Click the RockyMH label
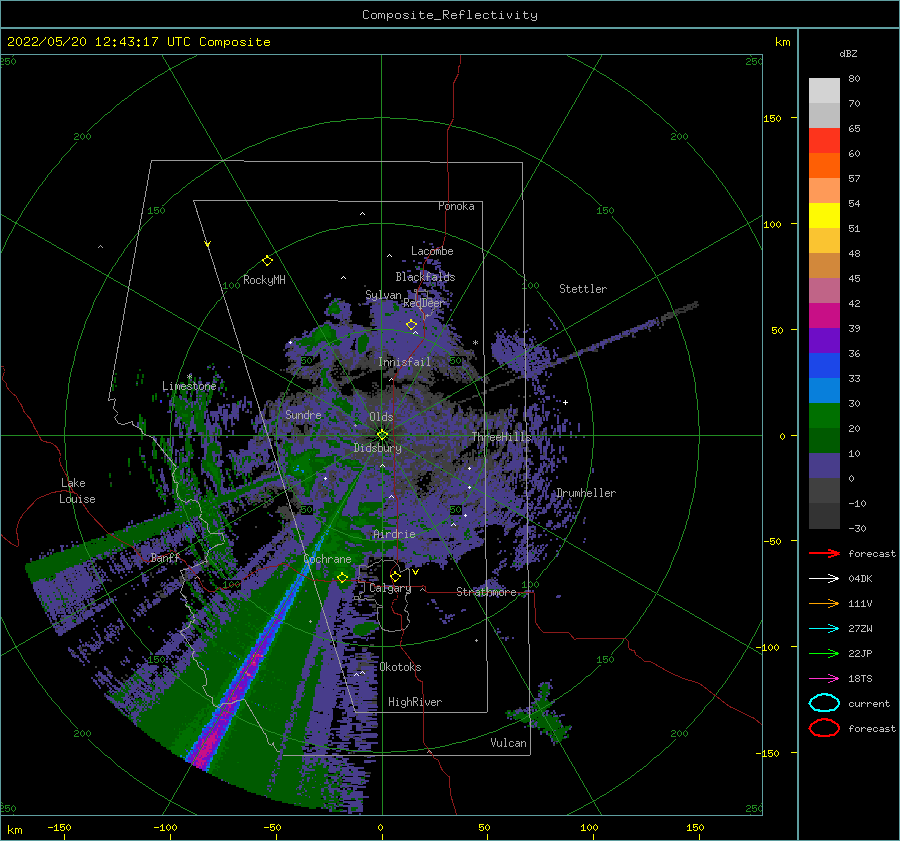Viewport: 900px width, 841px height. click(x=264, y=280)
